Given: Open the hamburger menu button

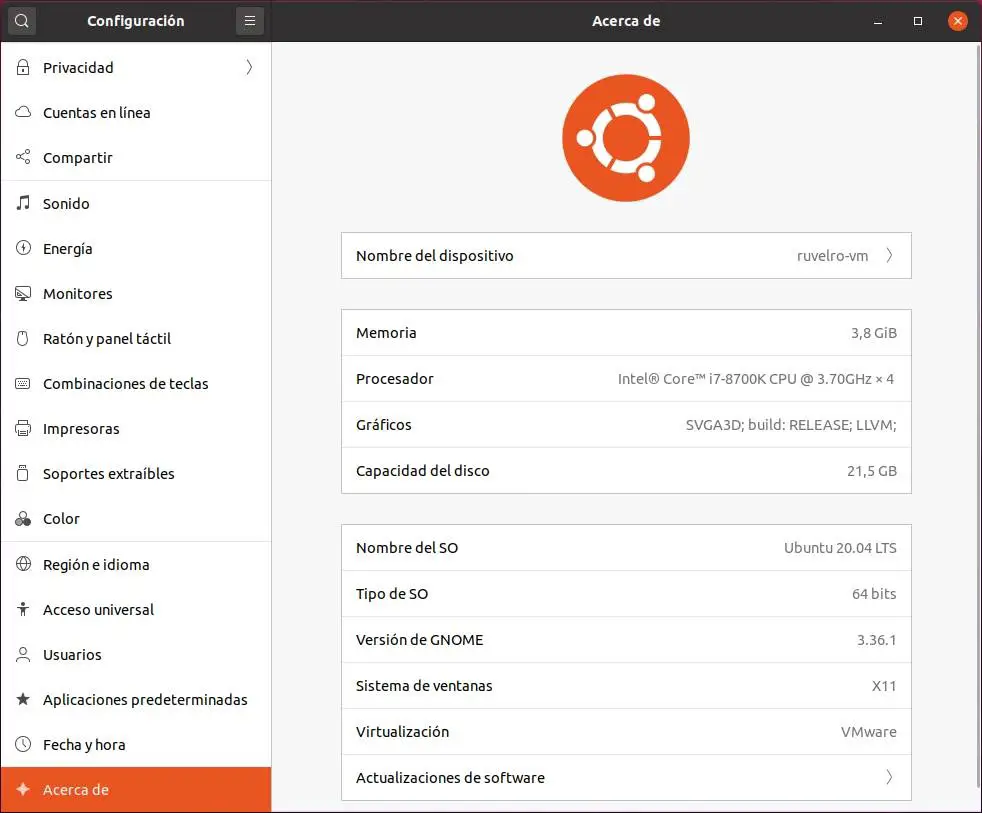Looking at the screenshot, I should [x=250, y=21].
